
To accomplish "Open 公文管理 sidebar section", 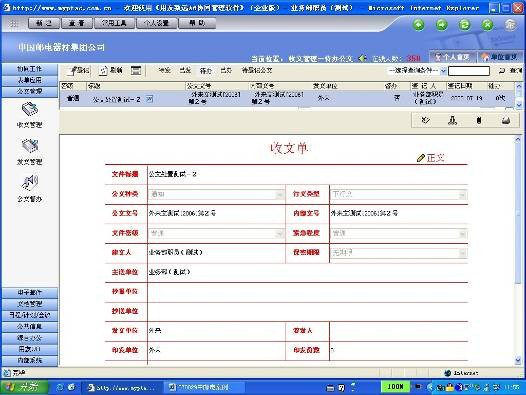I will (x=30, y=91).
